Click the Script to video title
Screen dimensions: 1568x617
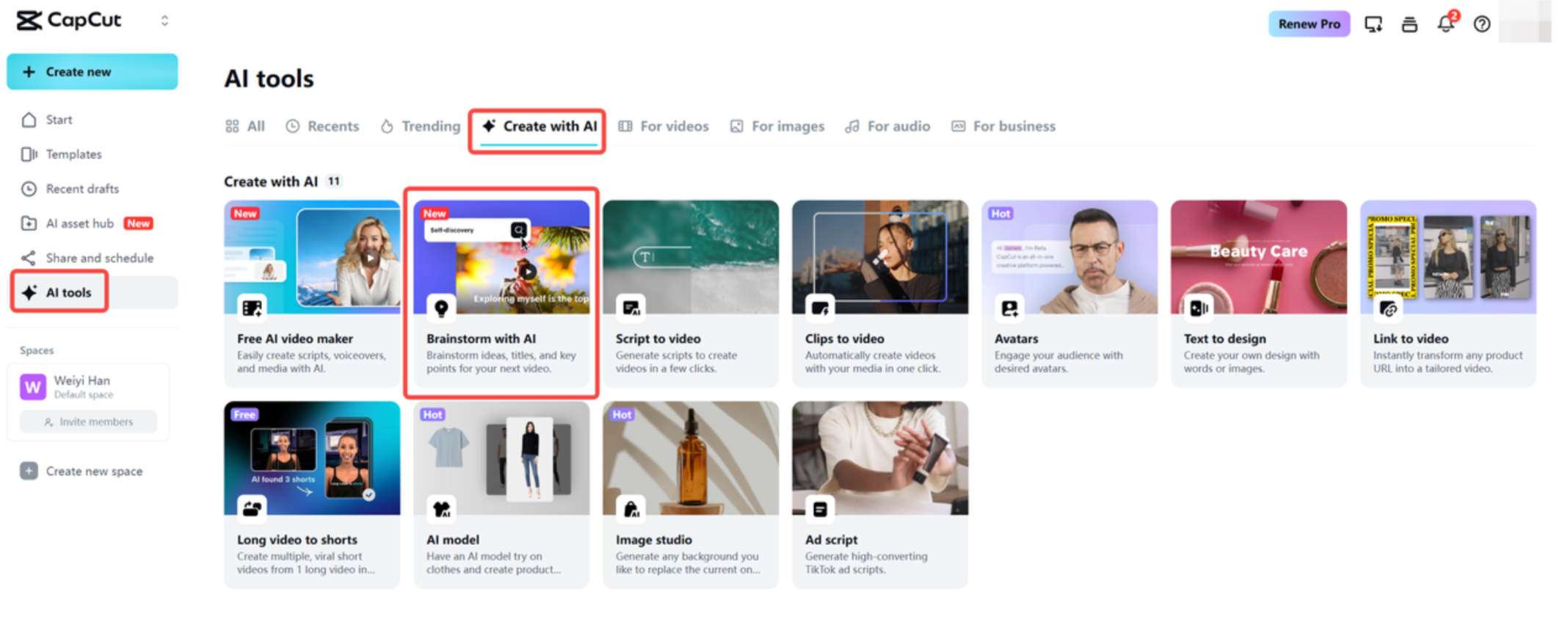(x=658, y=339)
